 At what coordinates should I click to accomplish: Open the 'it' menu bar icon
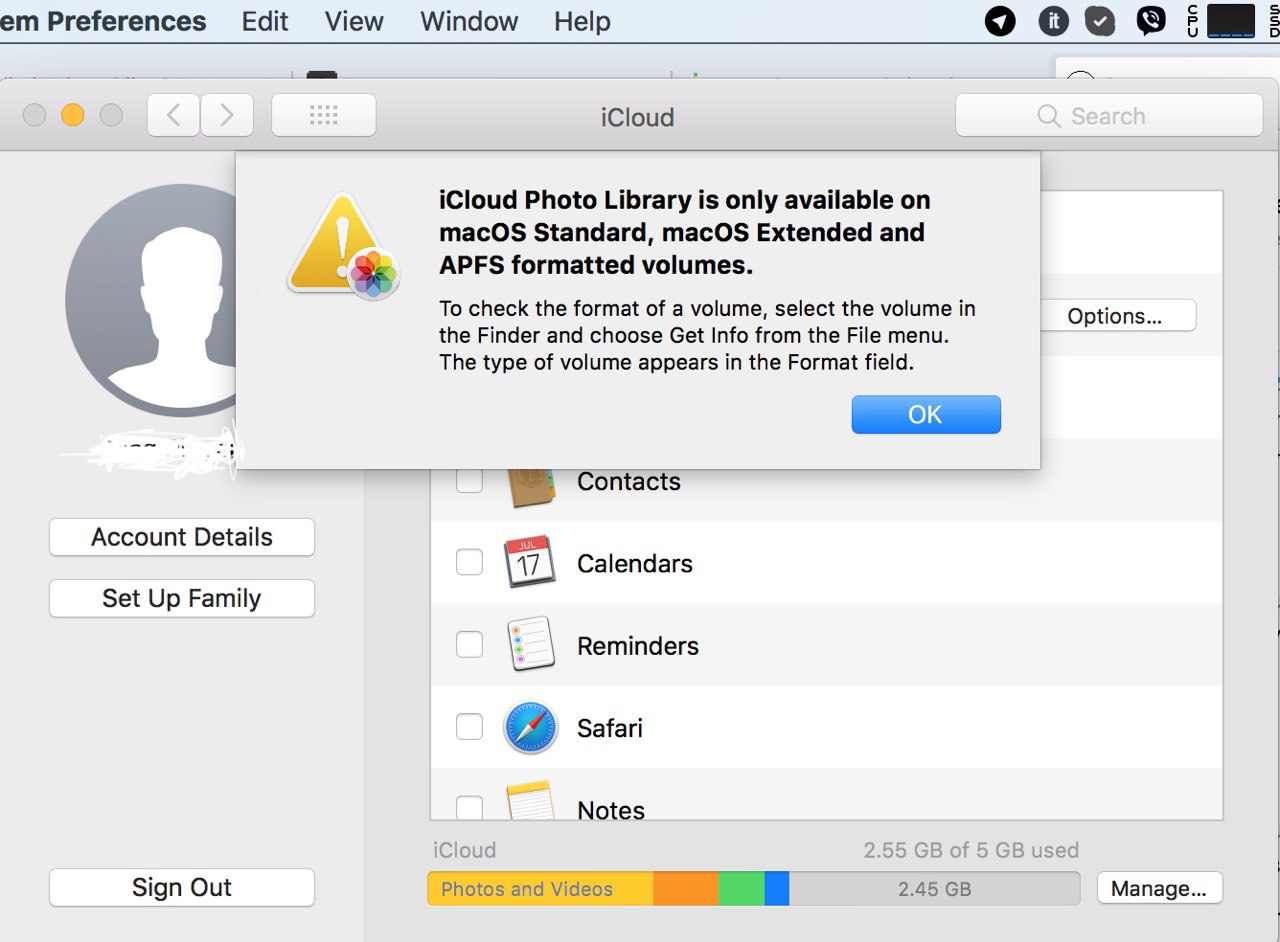tap(1053, 21)
